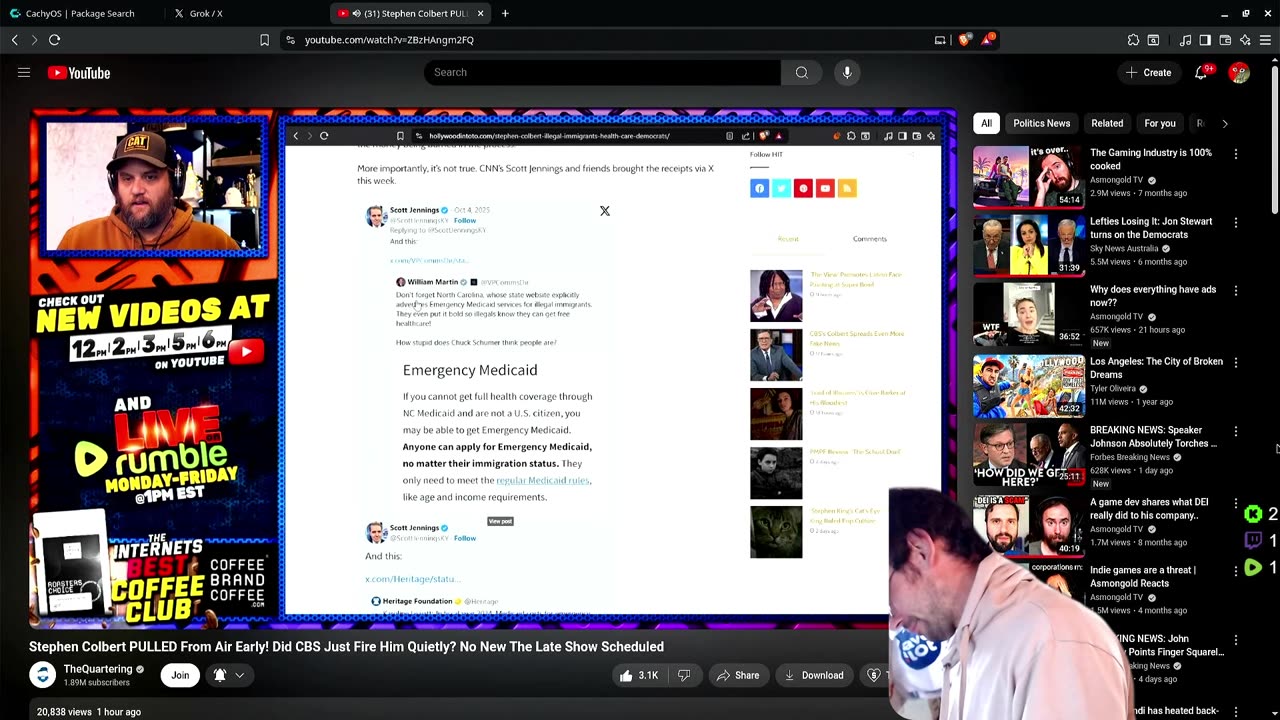
Task: Open TheQuartering channel avatar
Action: [x=42, y=675]
